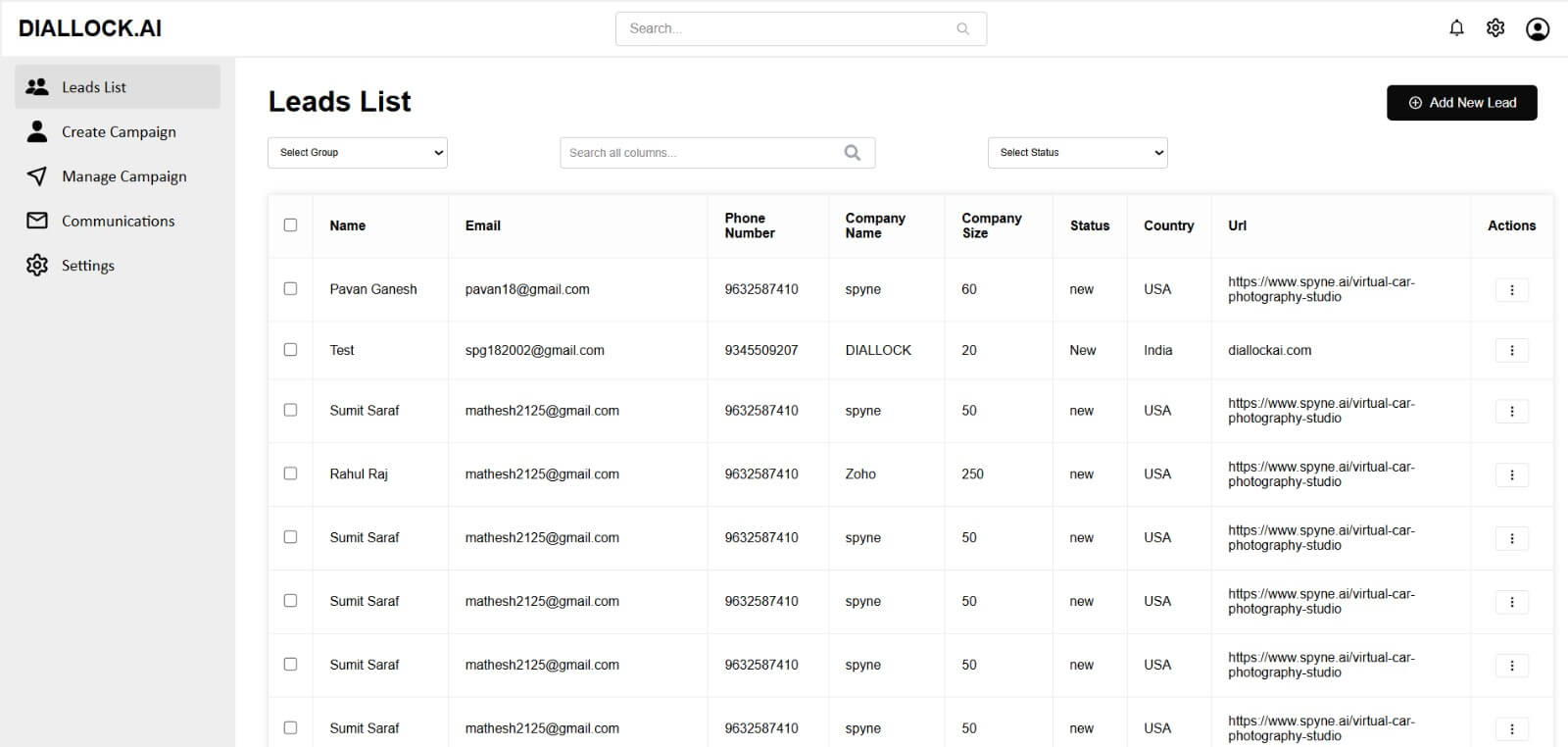
Task: Click the magnifier icon in top search bar
Action: click(x=962, y=28)
